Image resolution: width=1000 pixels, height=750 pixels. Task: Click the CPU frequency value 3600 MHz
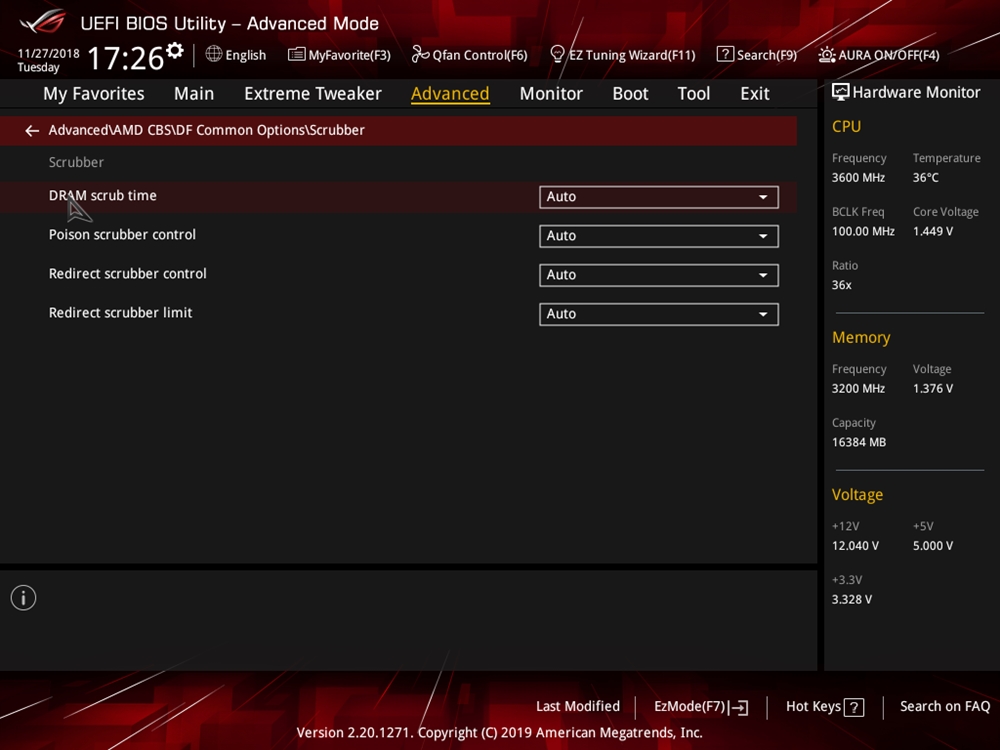(x=858, y=178)
